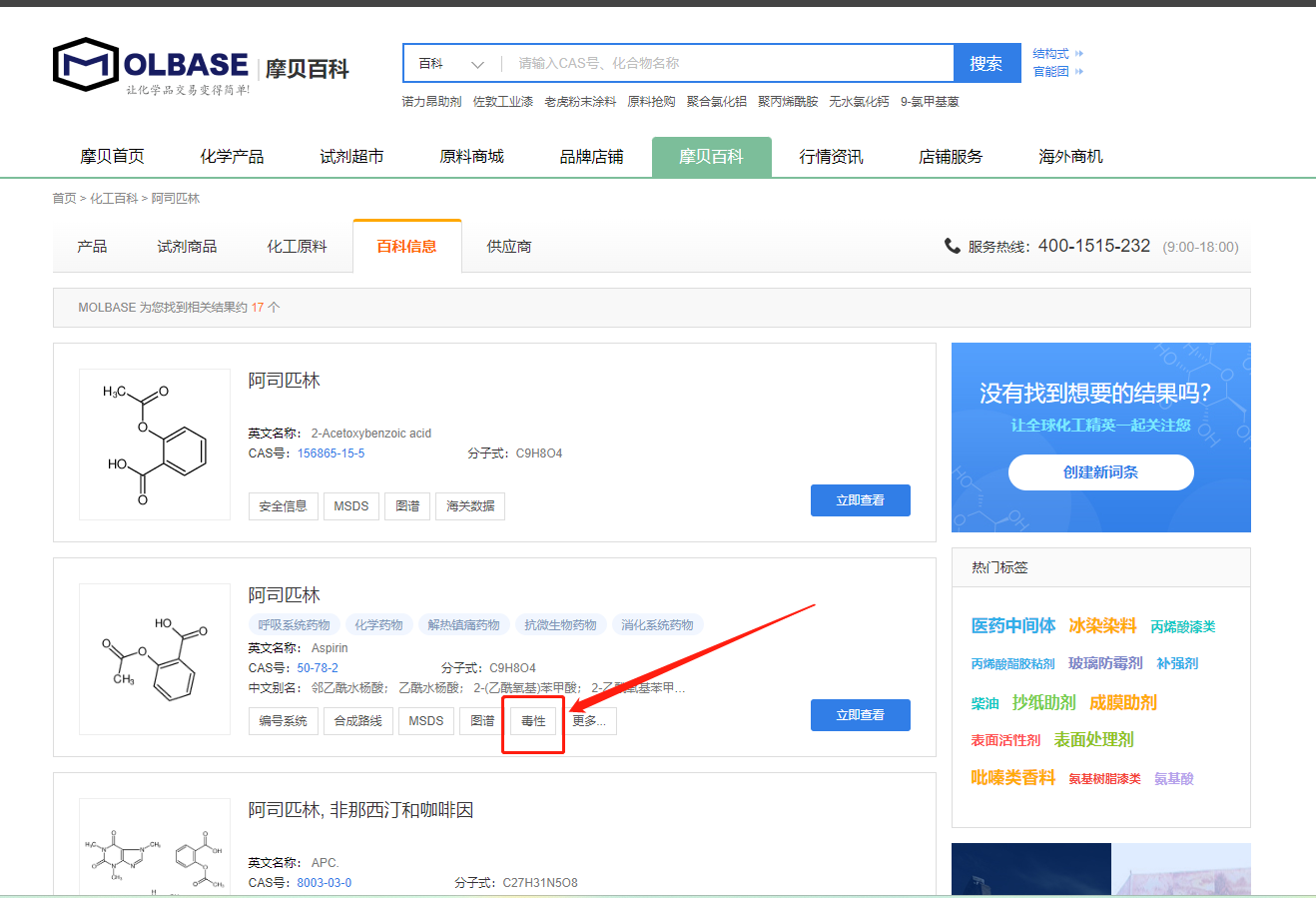Click hot keyword 佐敦工业漆
The image size is (1316, 898).
[502, 102]
